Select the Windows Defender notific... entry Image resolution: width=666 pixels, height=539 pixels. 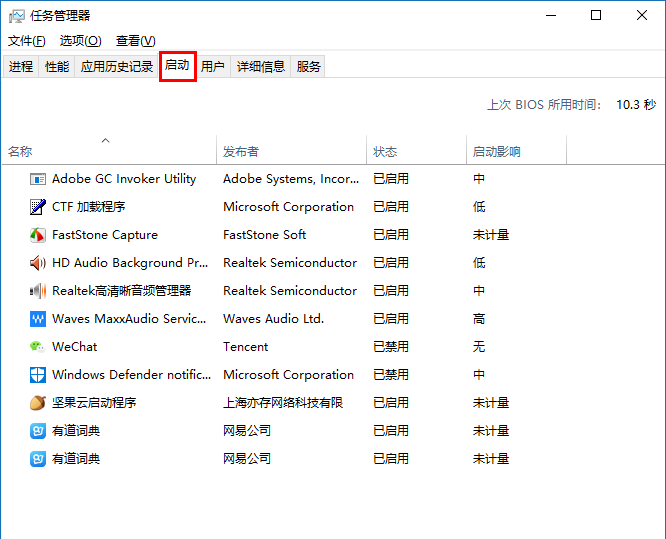pyautogui.click(x=131, y=375)
